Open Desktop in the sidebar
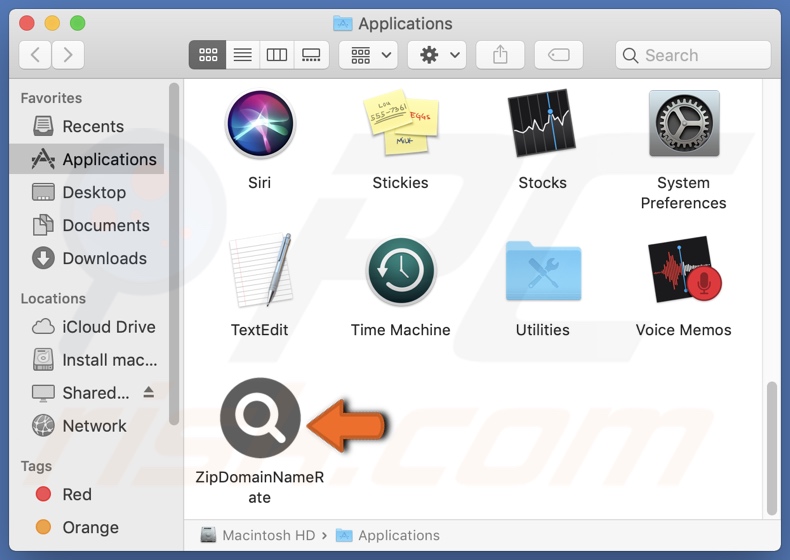Image resolution: width=790 pixels, height=560 pixels. pyautogui.click(x=87, y=192)
